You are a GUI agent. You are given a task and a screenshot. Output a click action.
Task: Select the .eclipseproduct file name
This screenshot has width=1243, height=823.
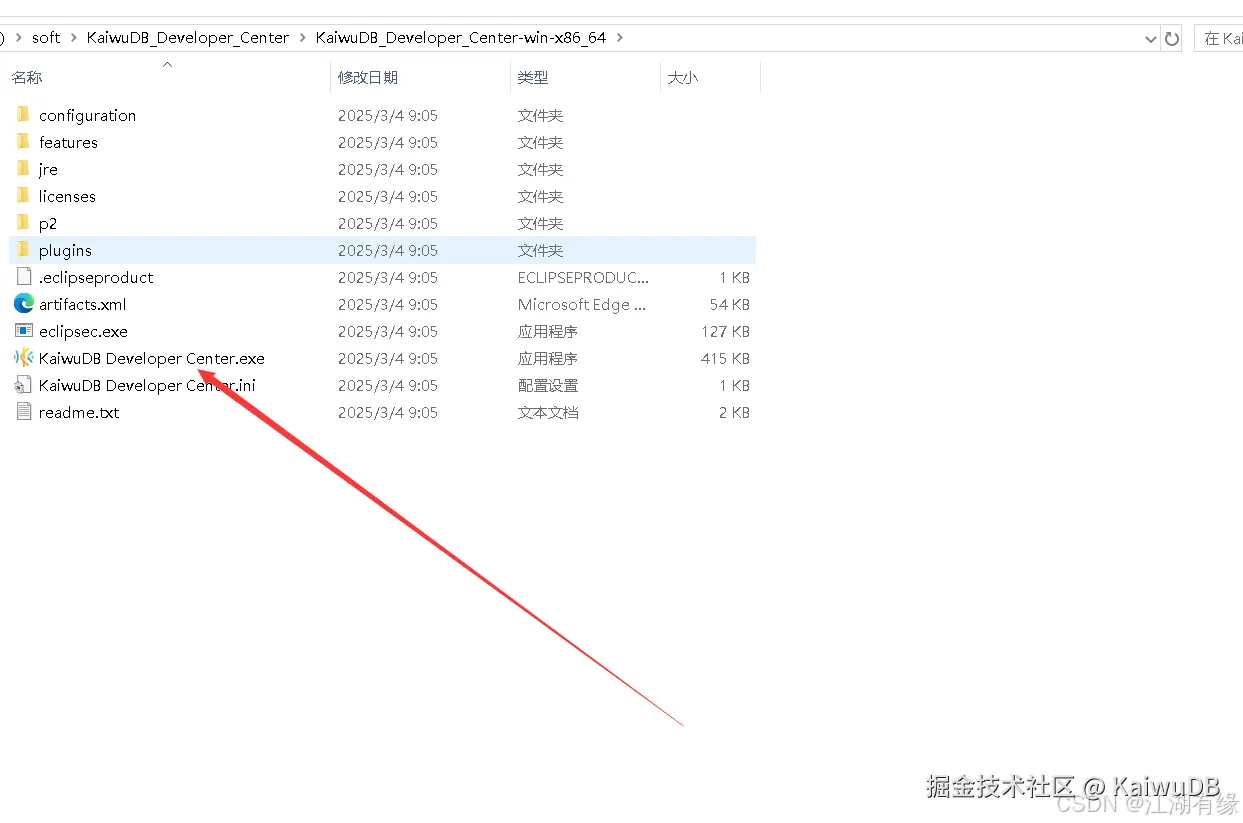96,277
